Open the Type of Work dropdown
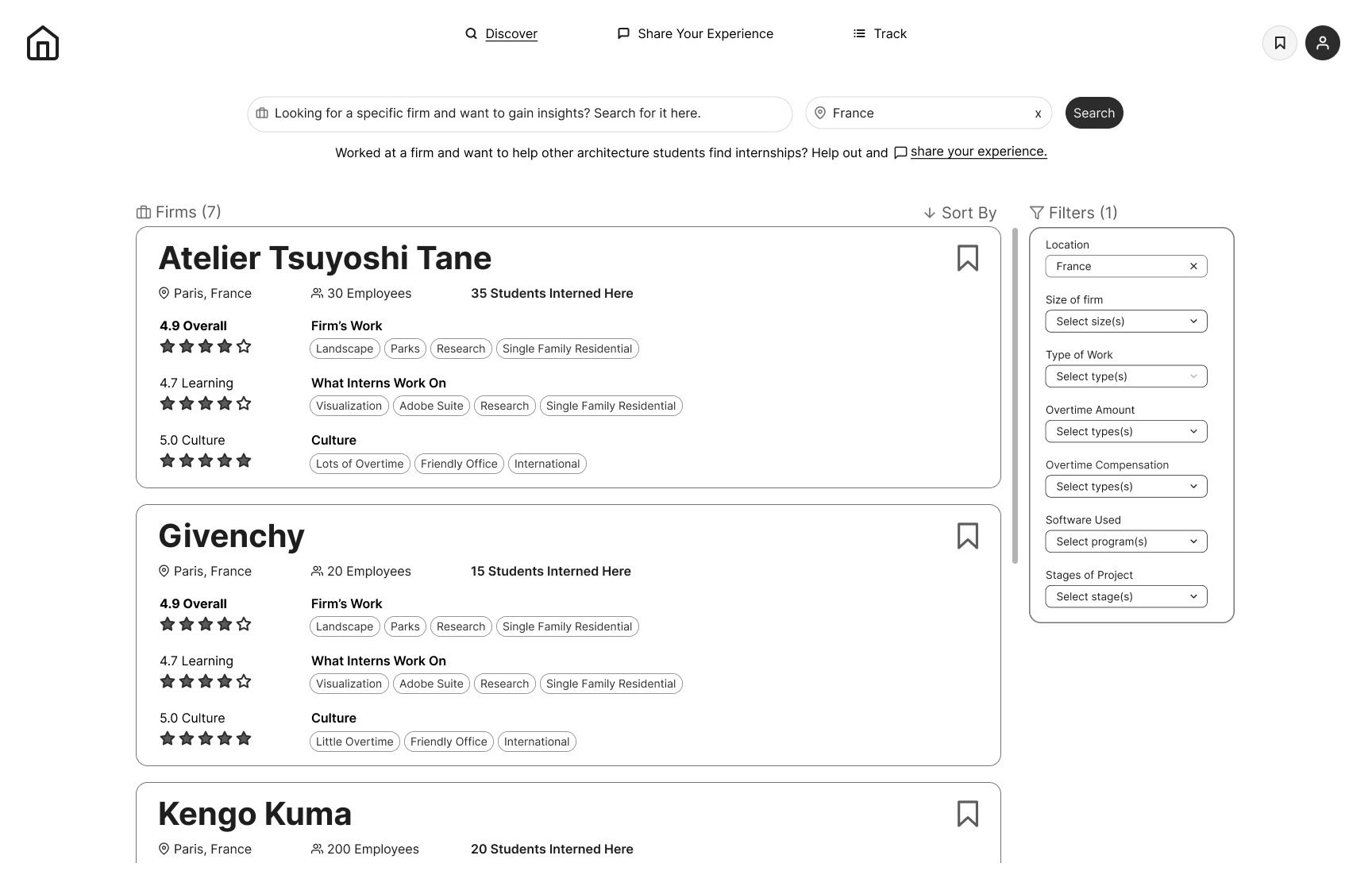1372x894 pixels. click(x=1126, y=376)
